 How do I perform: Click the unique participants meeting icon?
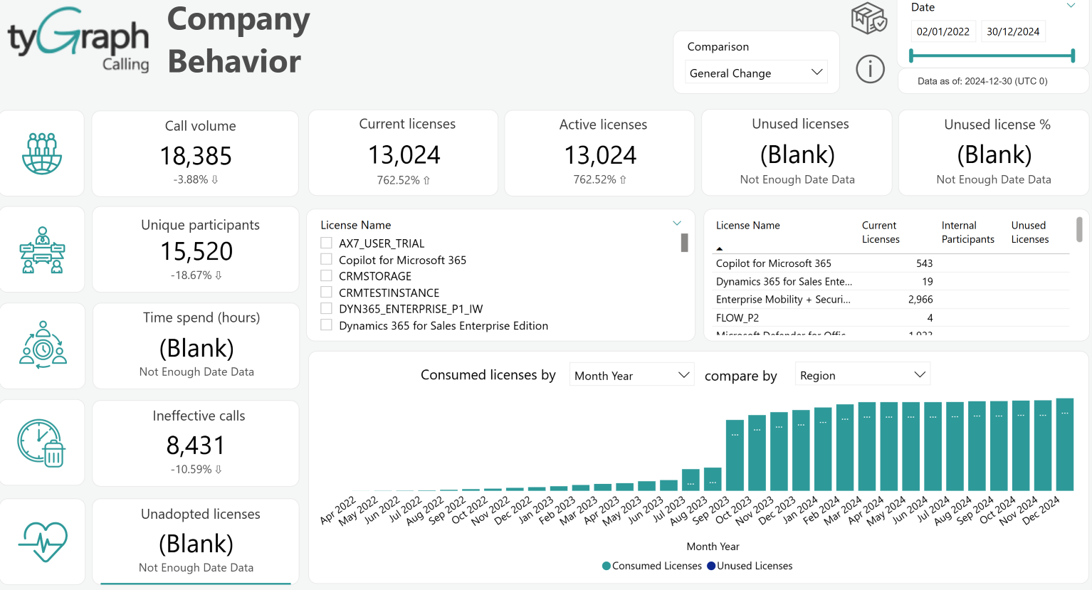point(42,249)
